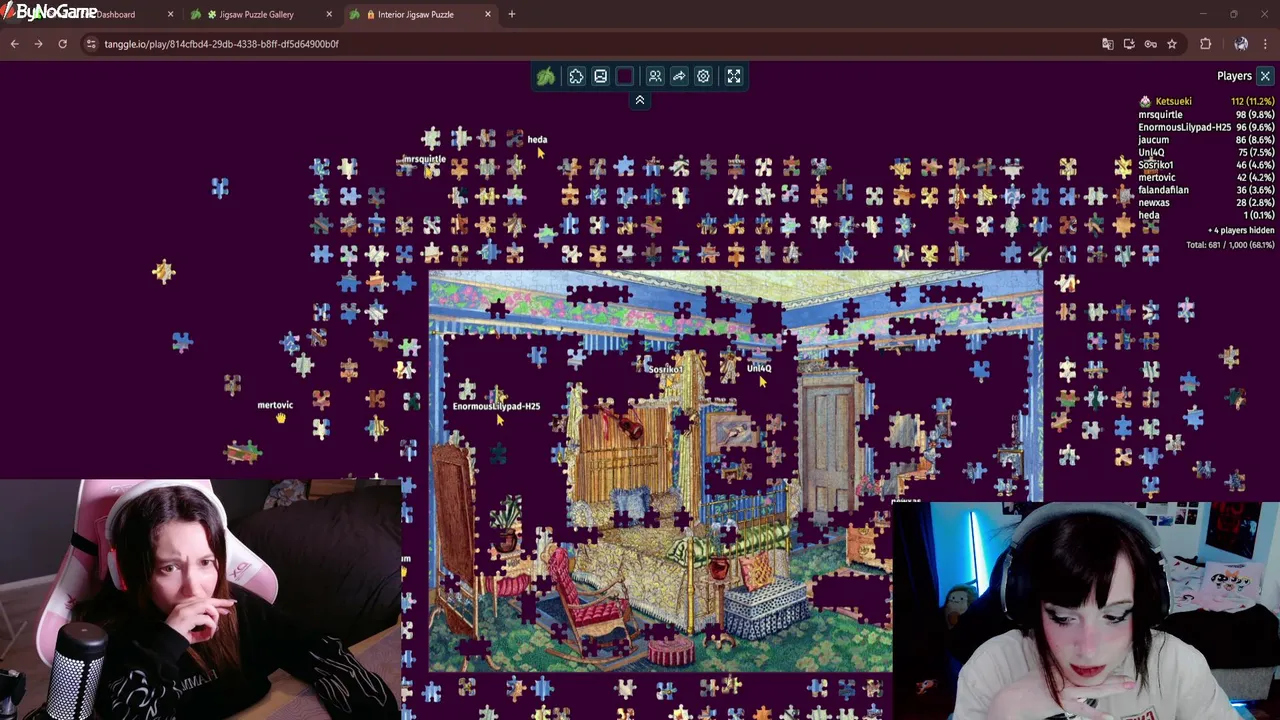Click the Total 681 / 1,000 progress text
The height and width of the screenshot is (720, 1280).
[1230, 245]
